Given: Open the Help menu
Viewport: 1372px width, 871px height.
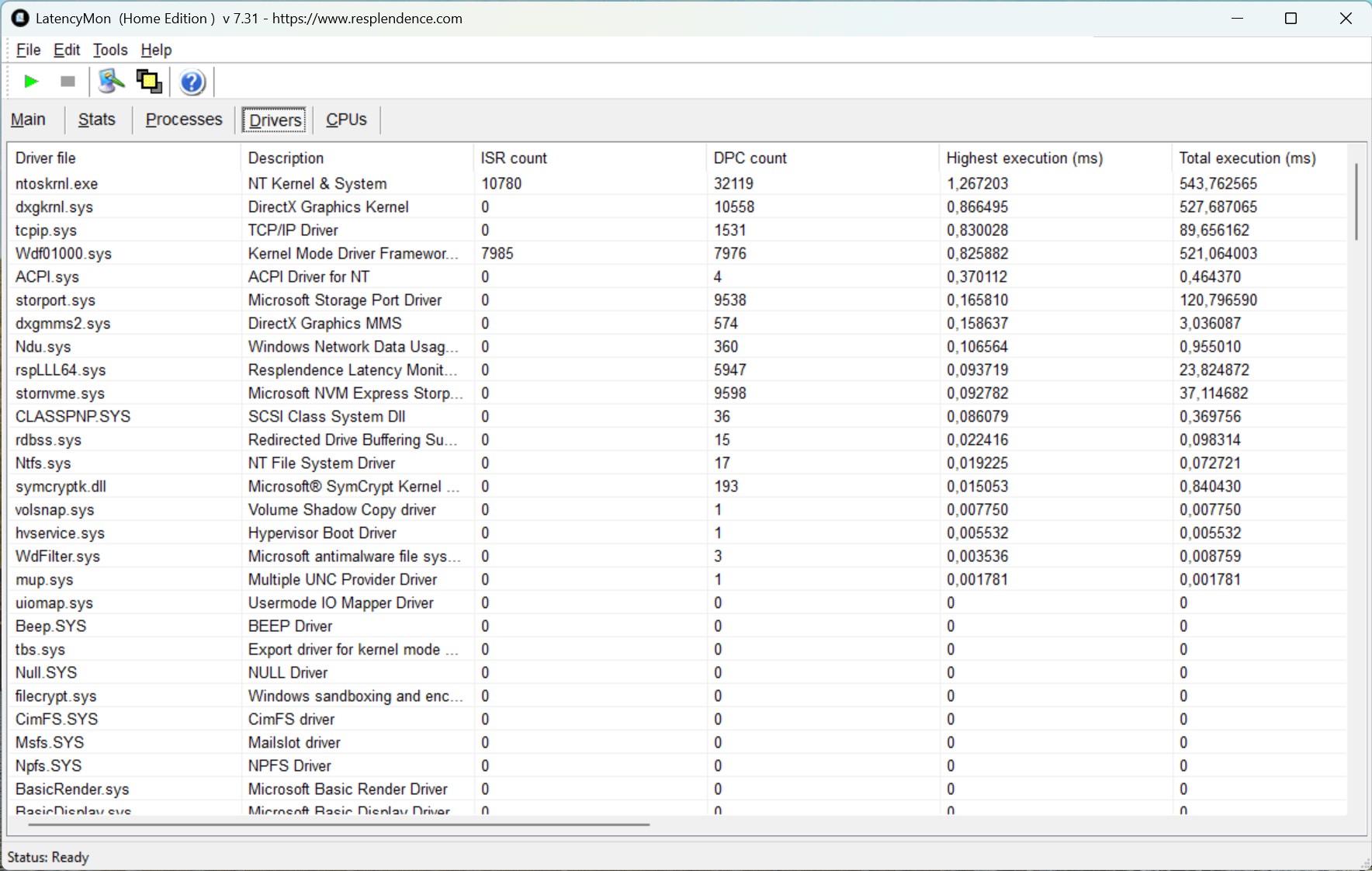Looking at the screenshot, I should click(156, 50).
